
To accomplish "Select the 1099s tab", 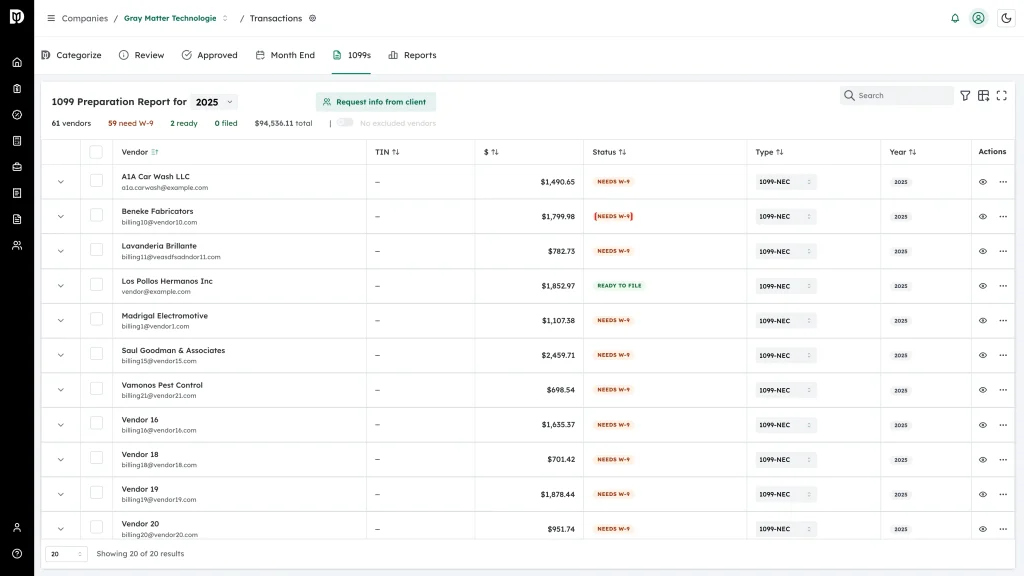I will pos(351,56).
